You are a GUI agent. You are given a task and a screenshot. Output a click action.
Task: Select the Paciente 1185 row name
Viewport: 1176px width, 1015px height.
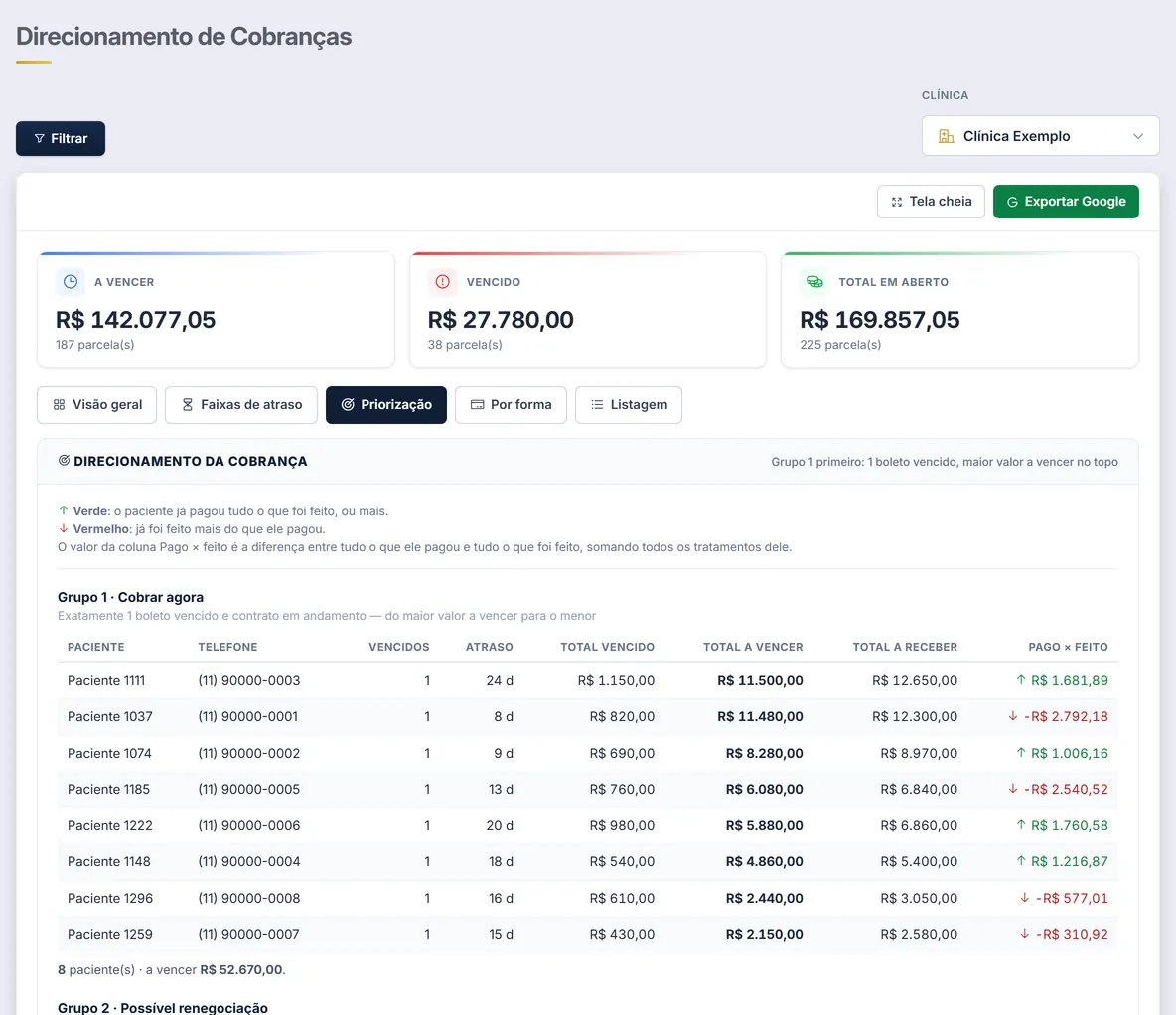(x=108, y=790)
